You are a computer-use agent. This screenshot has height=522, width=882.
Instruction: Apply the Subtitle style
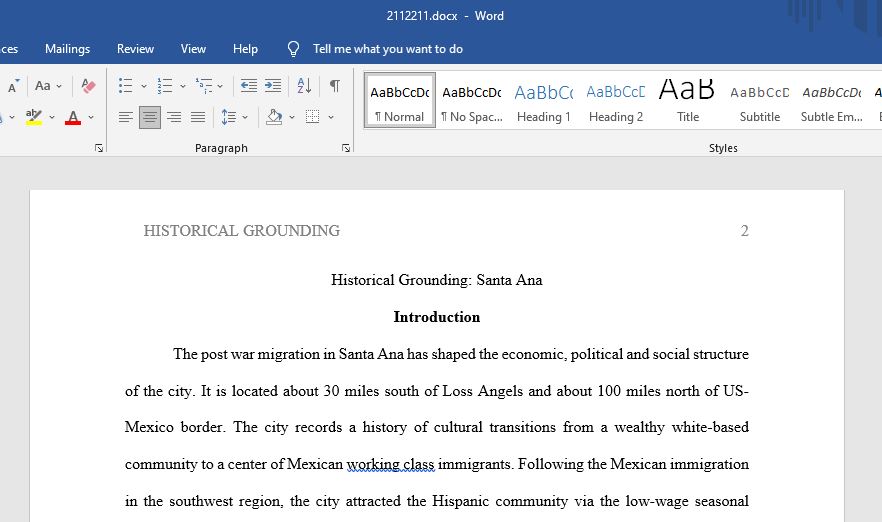[x=759, y=101]
